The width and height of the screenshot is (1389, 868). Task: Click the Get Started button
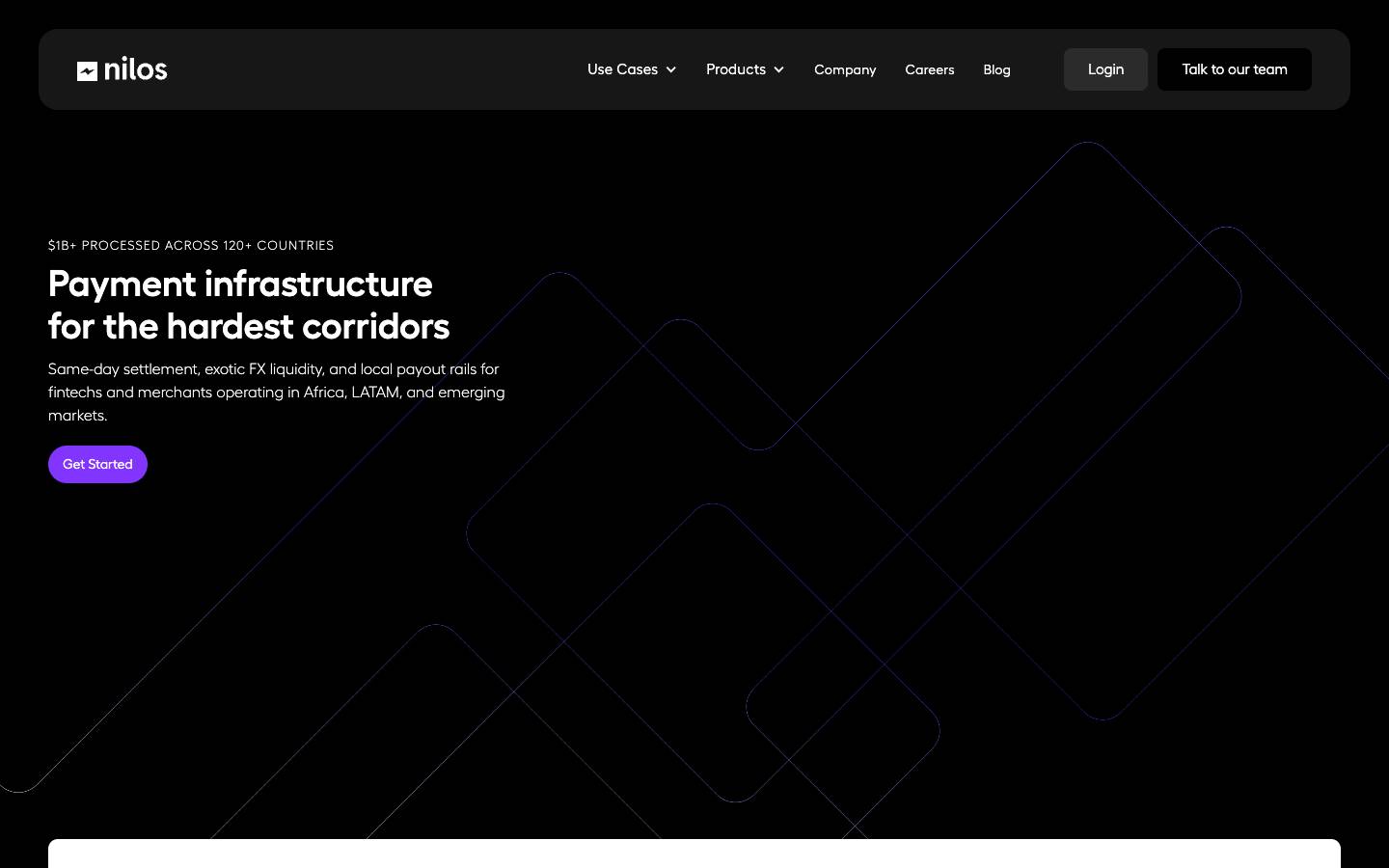tap(97, 464)
